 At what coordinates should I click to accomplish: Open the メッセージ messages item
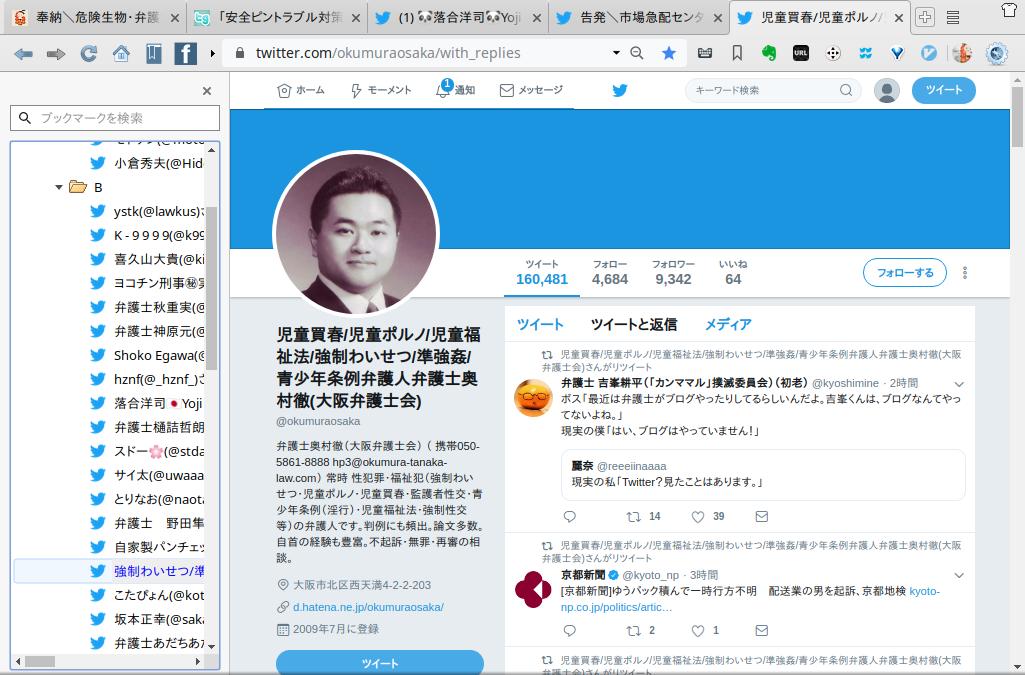(531, 90)
